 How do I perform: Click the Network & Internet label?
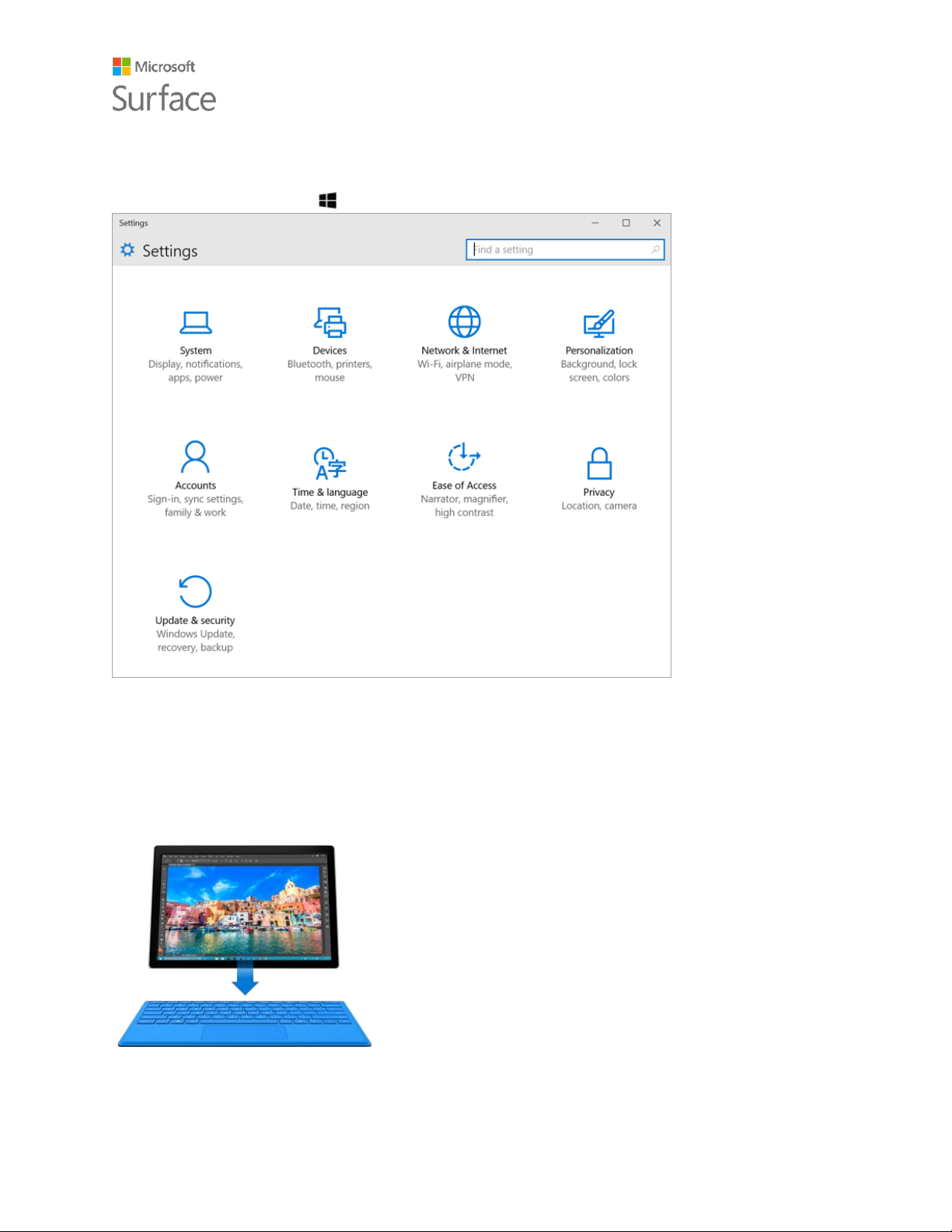pos(465,351)
